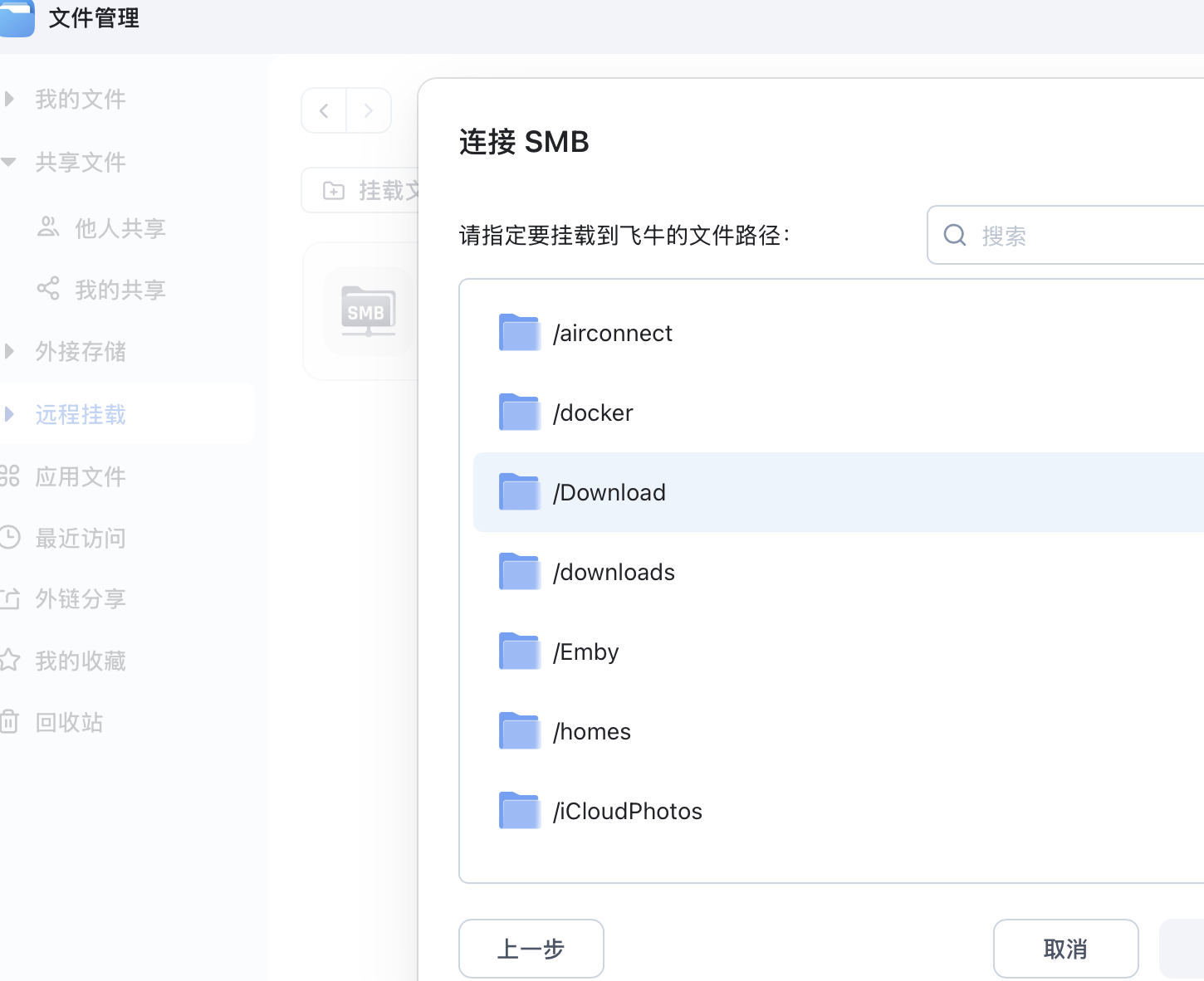Click the 搜索 search field
Image resolution: width=1204 pixels, height=981 pixels.
click(x=1065, y=236)
